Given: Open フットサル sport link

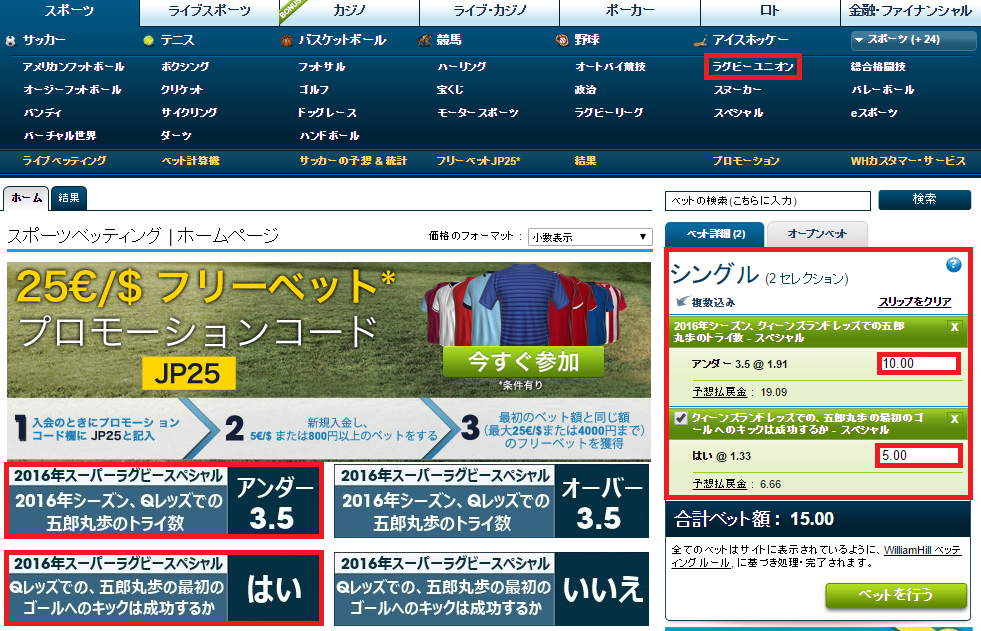Looking at the screenshot, I should [x=322, y=66].
